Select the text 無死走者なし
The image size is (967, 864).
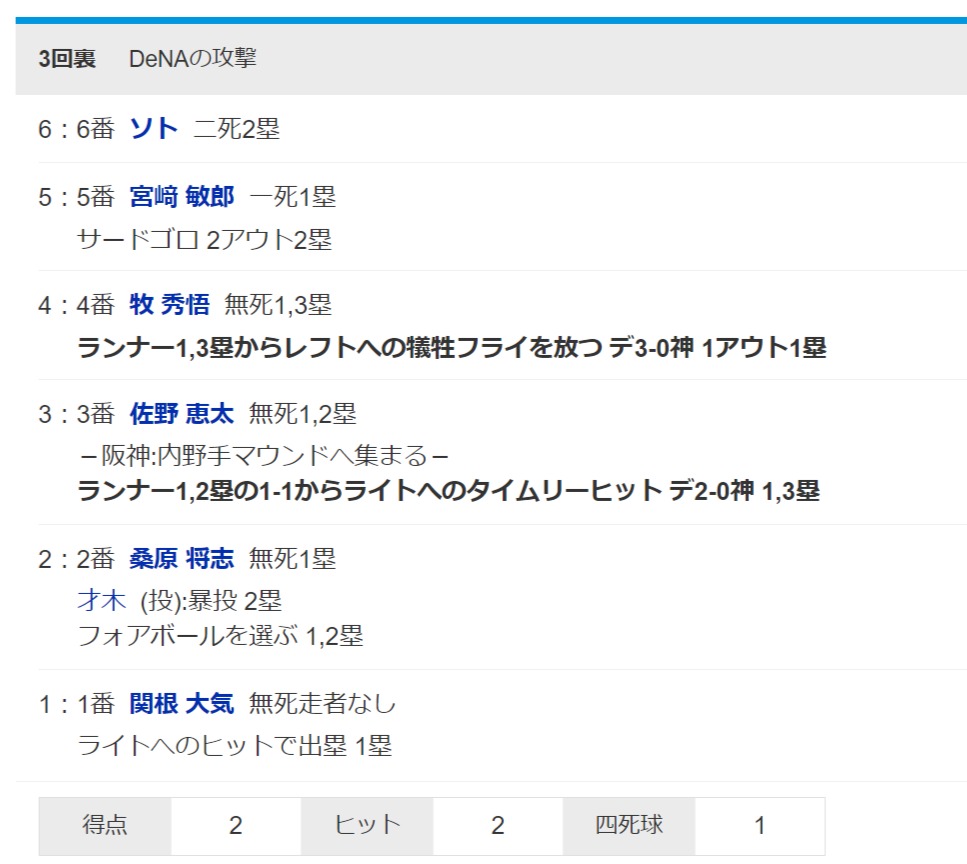click(323, 704)
